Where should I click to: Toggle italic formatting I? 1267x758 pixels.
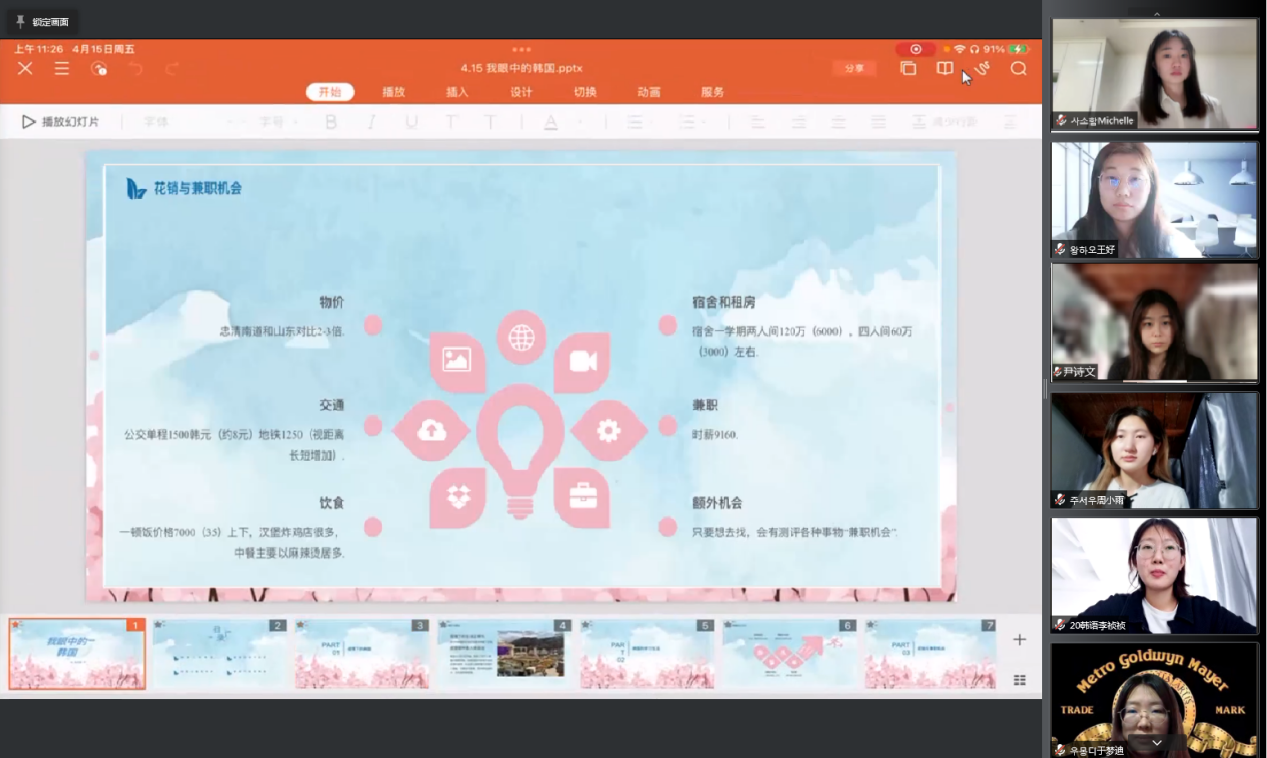coord(371,122)
